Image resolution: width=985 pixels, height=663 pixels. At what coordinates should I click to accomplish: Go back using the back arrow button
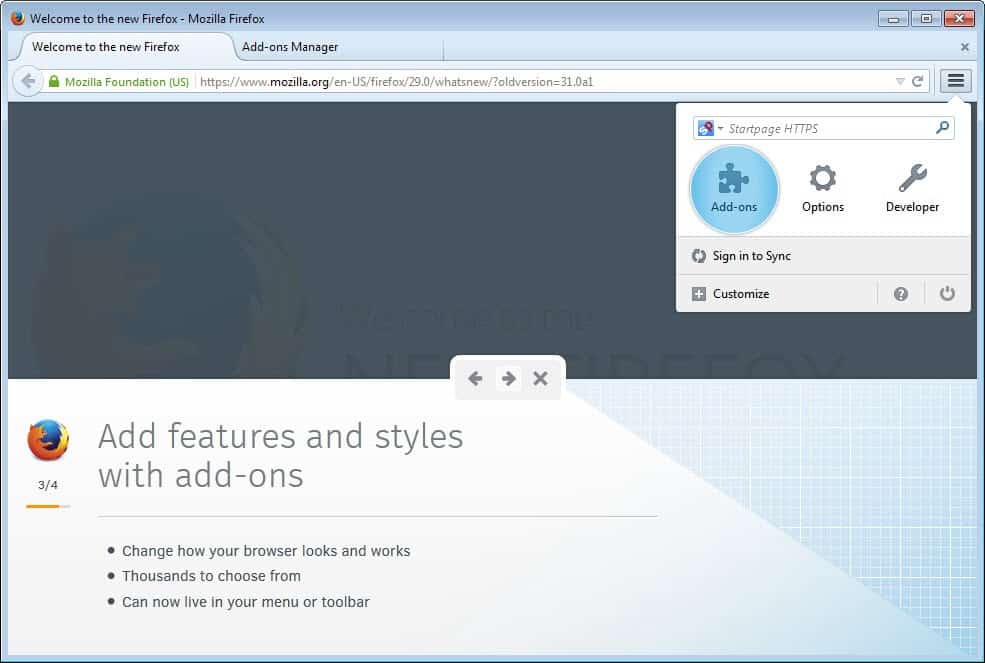pyautogui.click(x=28, y=82)
